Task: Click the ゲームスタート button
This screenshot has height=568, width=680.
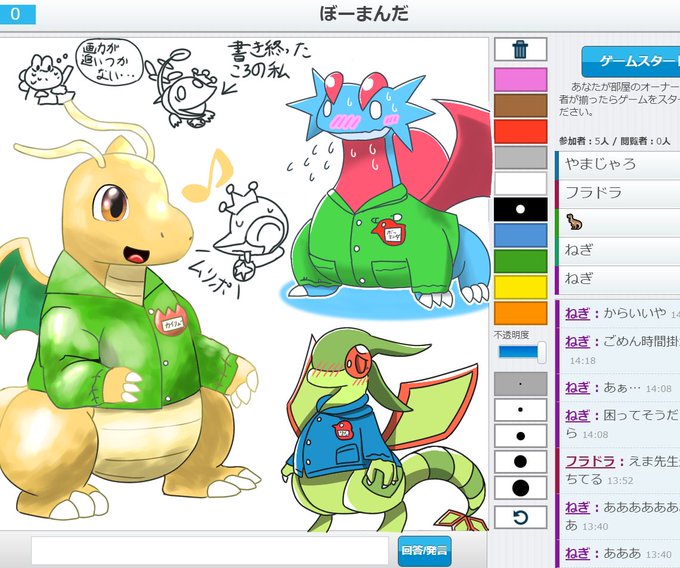Action: (631, 62)
